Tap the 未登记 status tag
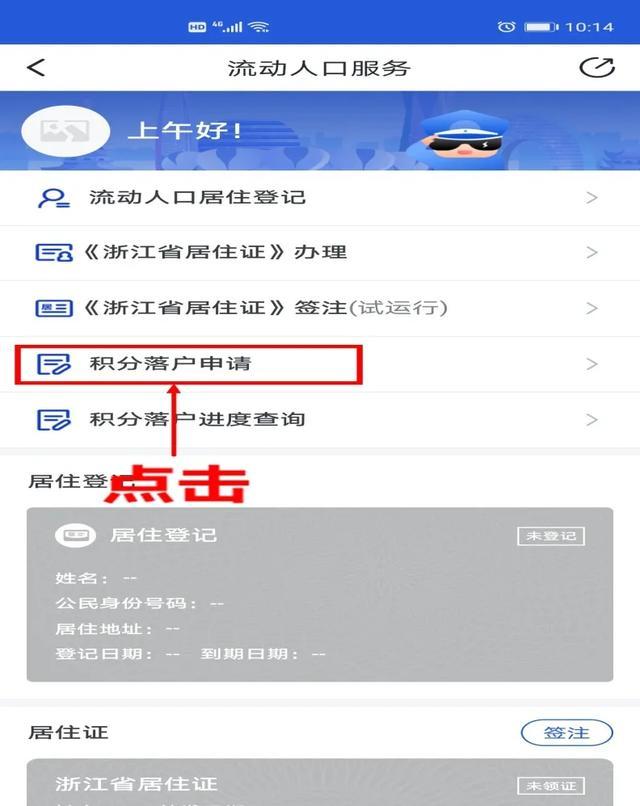 click(551, 536)
